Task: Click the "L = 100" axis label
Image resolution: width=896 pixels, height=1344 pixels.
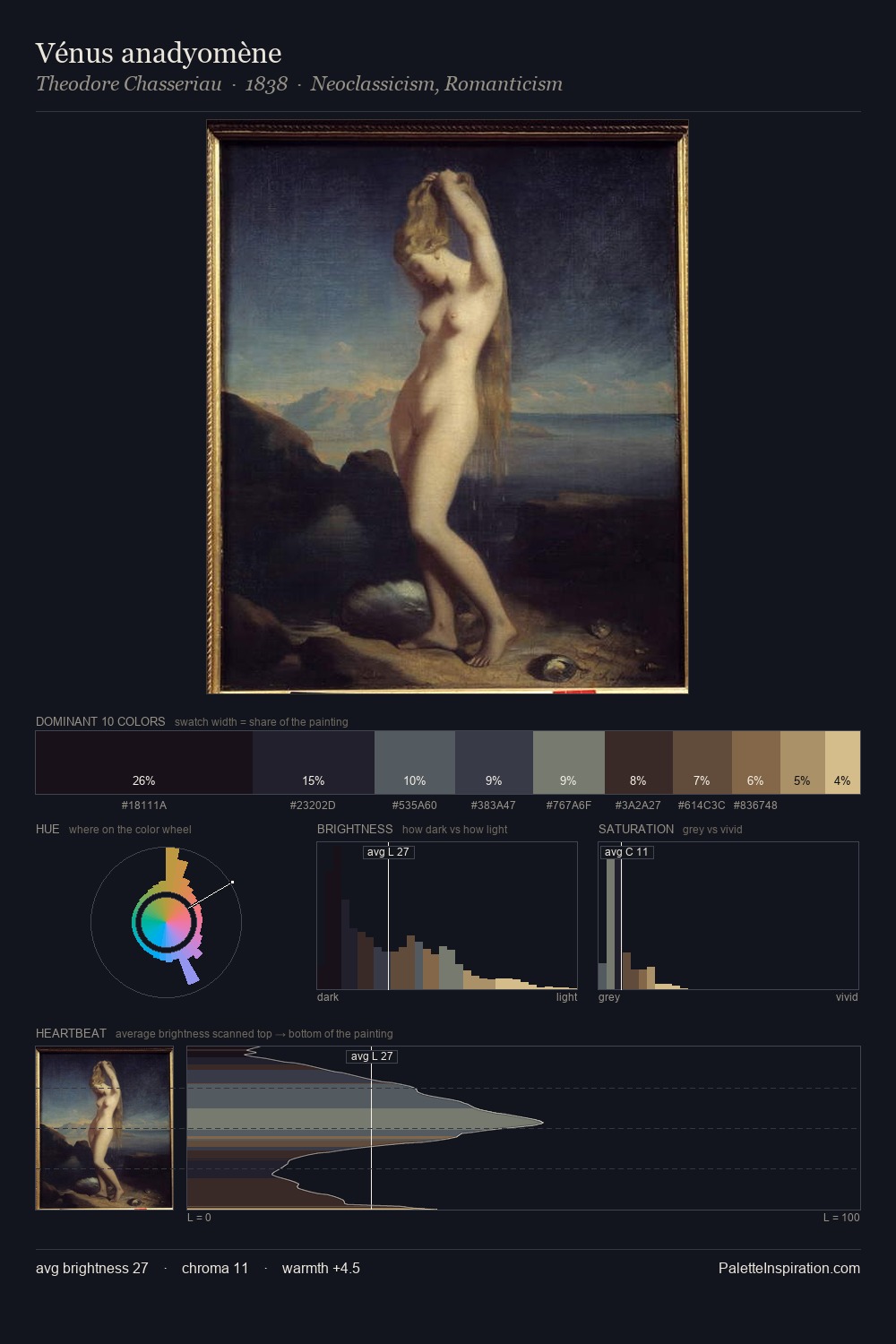Action: [x=841, y=1217]
